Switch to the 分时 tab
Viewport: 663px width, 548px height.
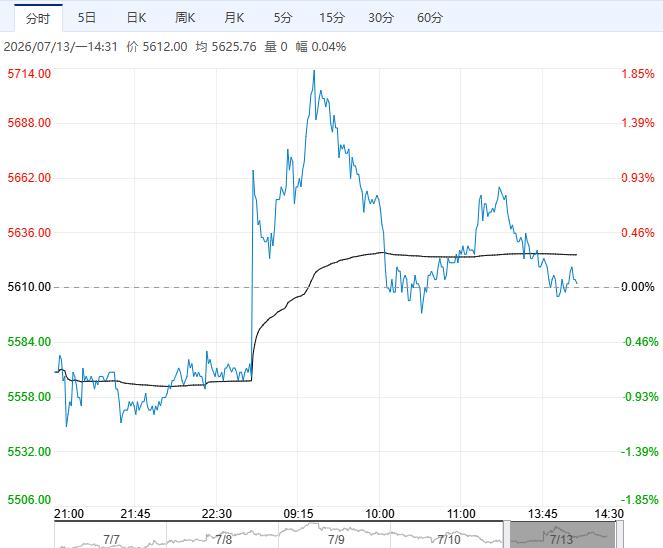click(x=38, y=18)
